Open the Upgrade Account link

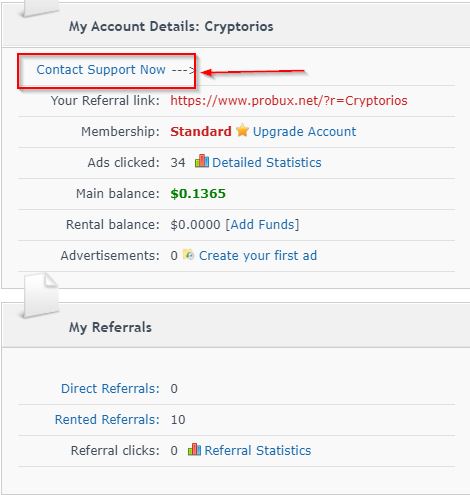coord(304,131)
